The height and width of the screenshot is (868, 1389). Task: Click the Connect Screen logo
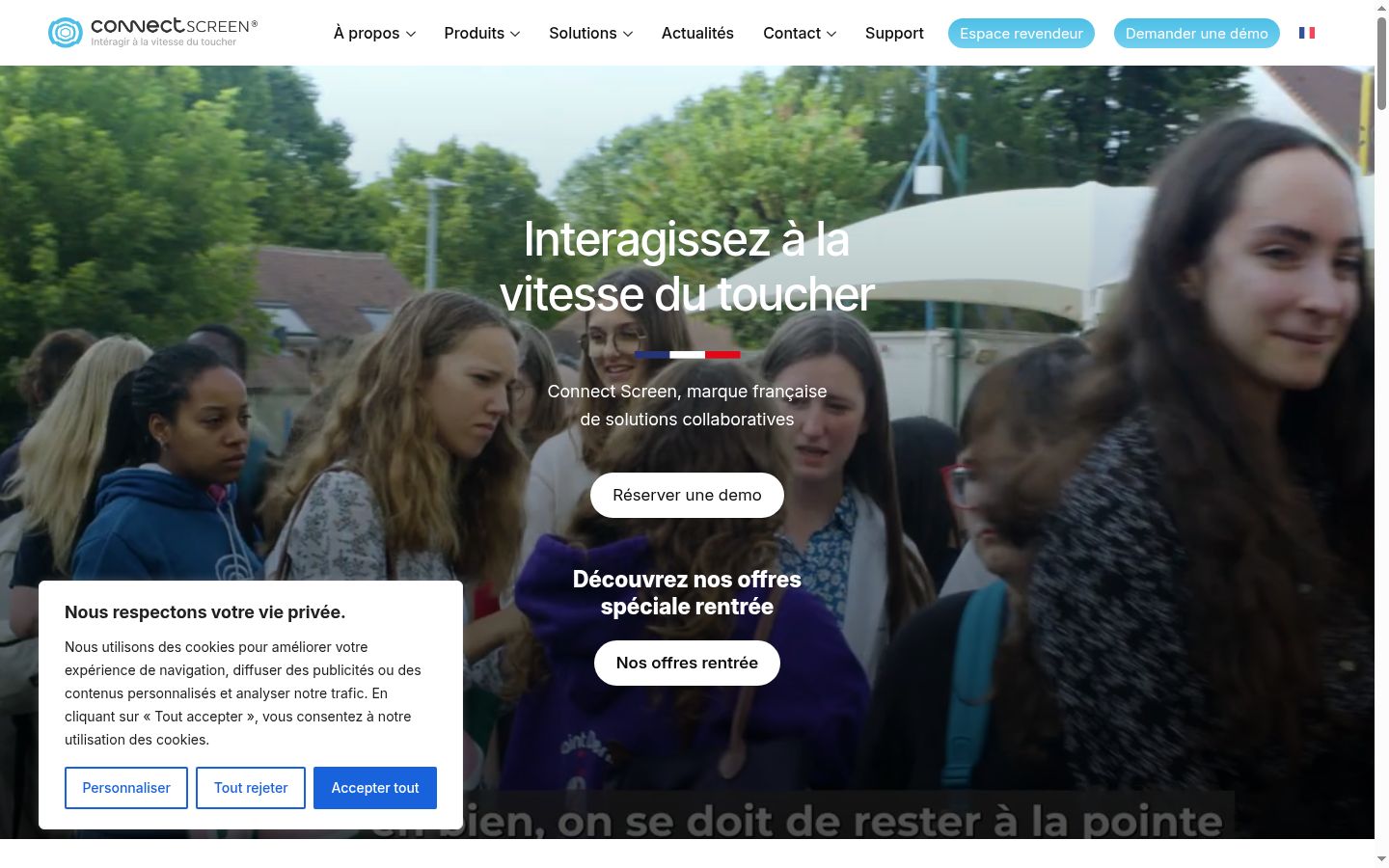(x=153, y=33)
